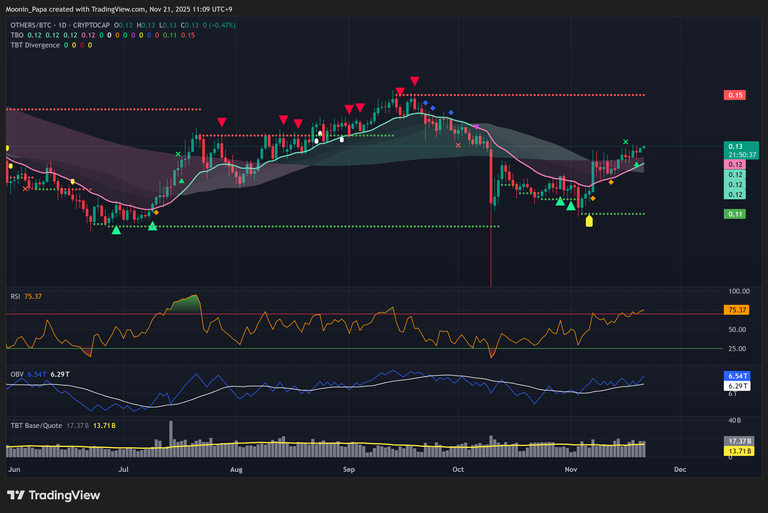Click the Sep label on the time axis

(349, 467)
